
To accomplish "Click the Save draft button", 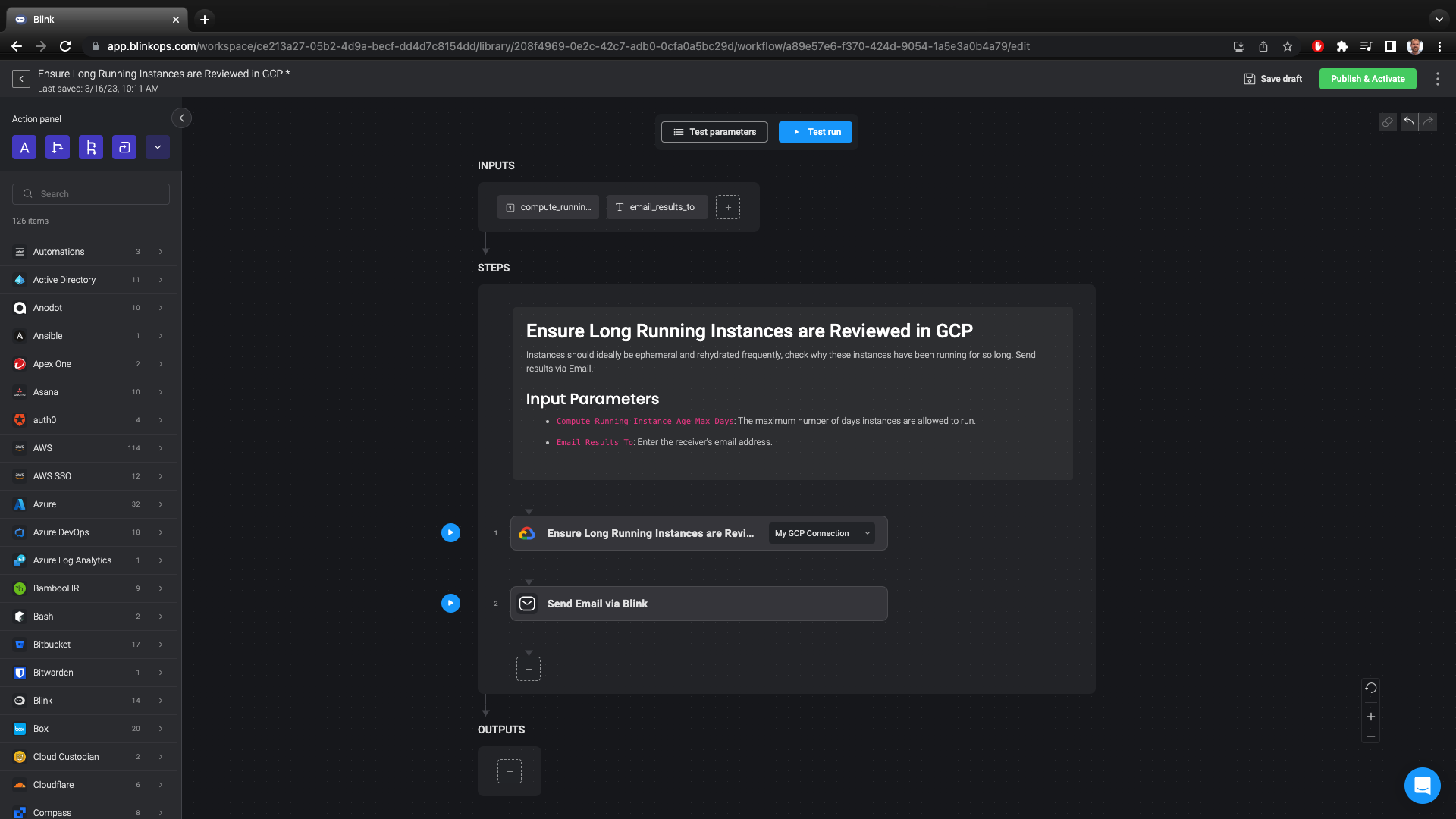I will [x=1272, y=78].
